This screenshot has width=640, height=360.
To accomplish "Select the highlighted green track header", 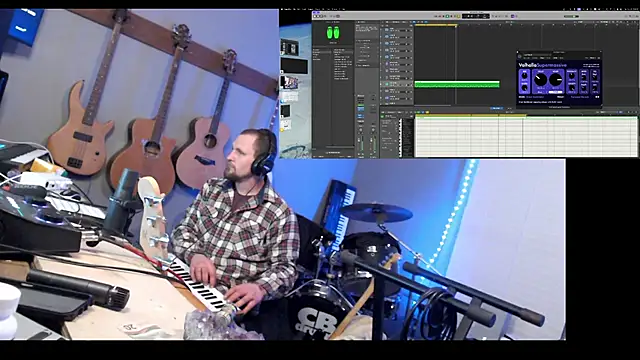I will (x=396, y=84).
